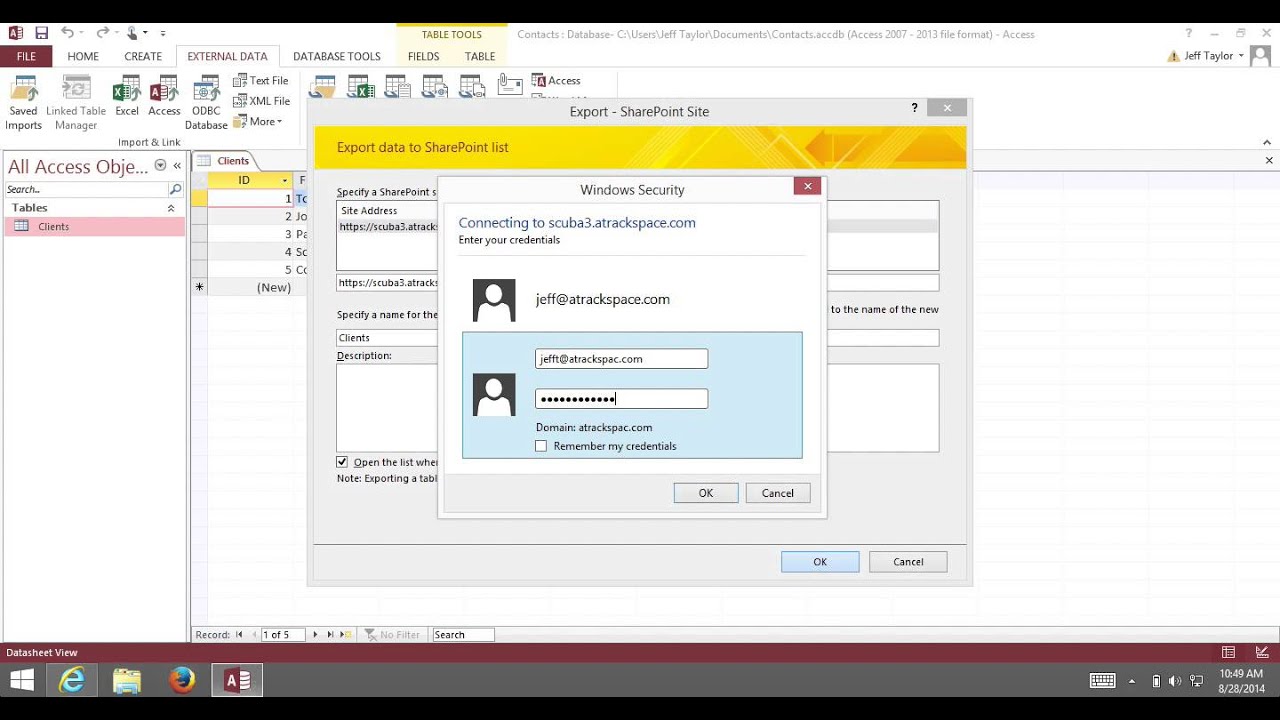Export by sending as Email attachment
1280x720 pixels.
510,86
